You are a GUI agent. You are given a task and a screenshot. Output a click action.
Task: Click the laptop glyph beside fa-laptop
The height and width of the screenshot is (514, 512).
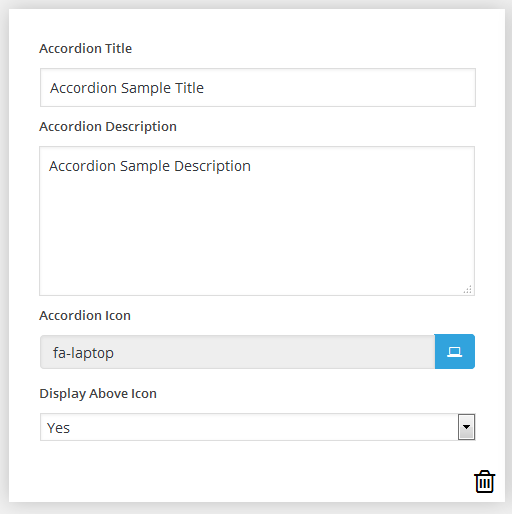click(455, 352)
